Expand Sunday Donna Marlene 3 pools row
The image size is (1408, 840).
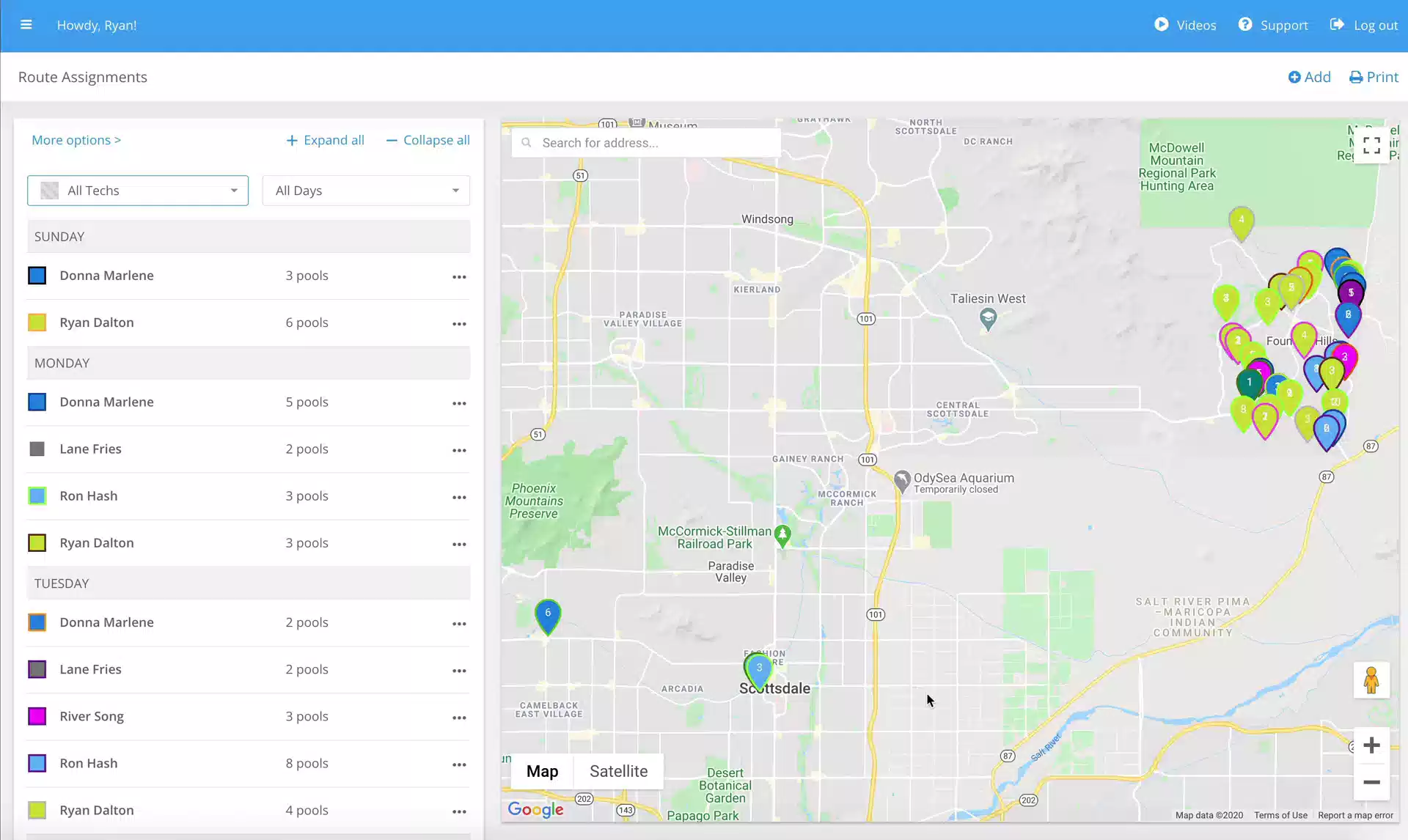(x=249, y=276)
